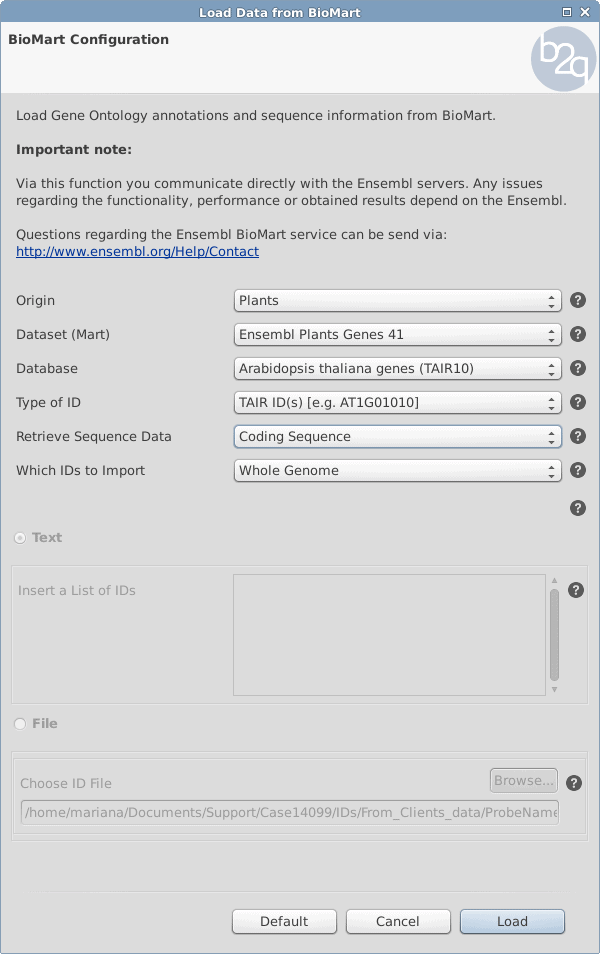
Task: Select the File radio button
Action: pyautogui.click(x=20, y=723)
